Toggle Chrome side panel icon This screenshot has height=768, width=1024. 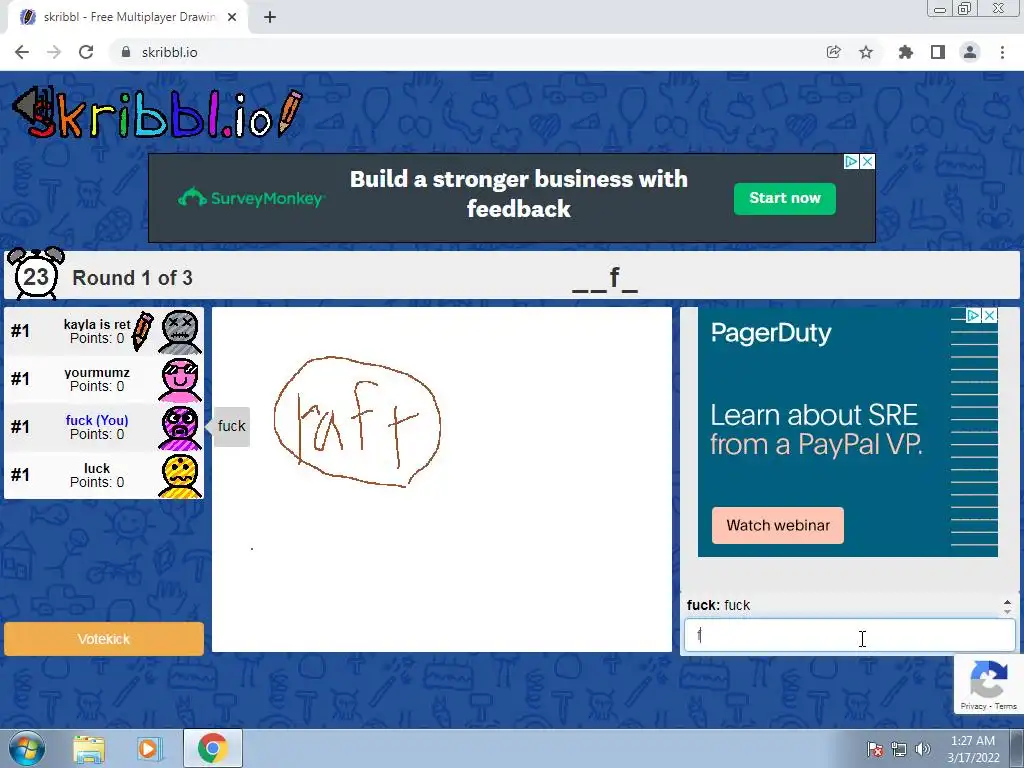click(938, 52)
